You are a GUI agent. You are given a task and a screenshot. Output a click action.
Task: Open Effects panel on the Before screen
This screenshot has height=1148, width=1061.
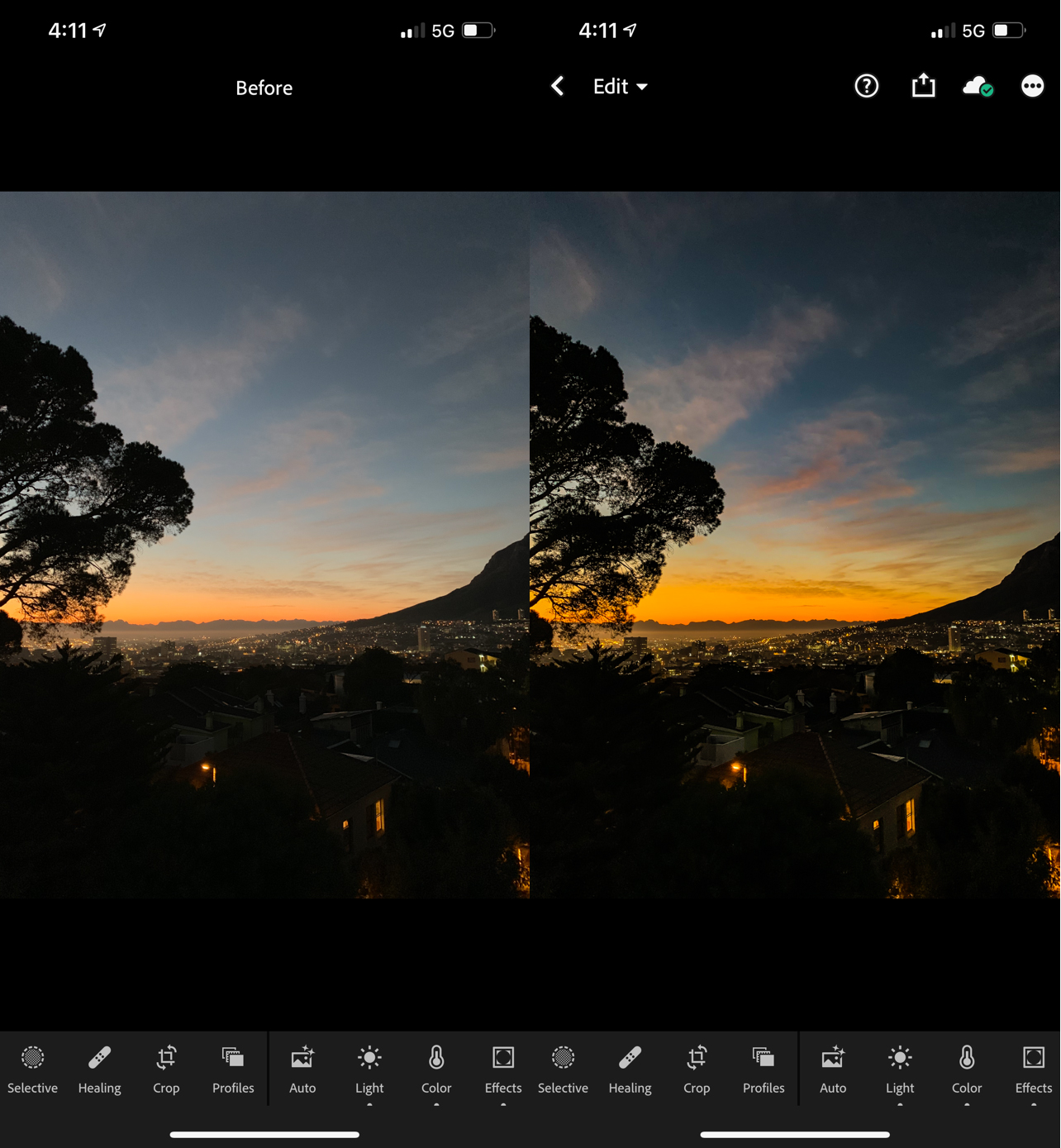(503, 1069)
